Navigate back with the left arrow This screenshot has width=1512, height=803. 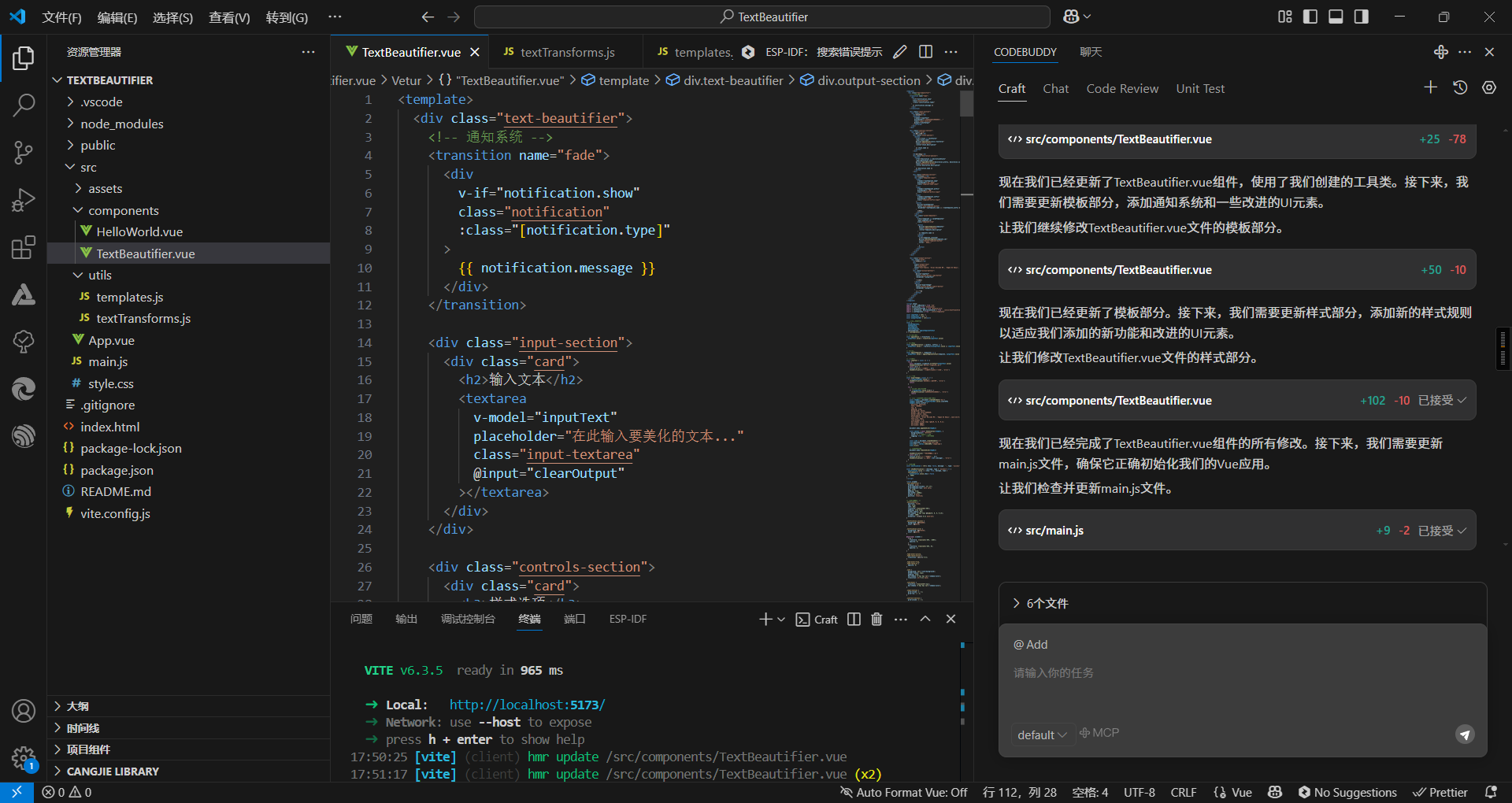point(428,17)
